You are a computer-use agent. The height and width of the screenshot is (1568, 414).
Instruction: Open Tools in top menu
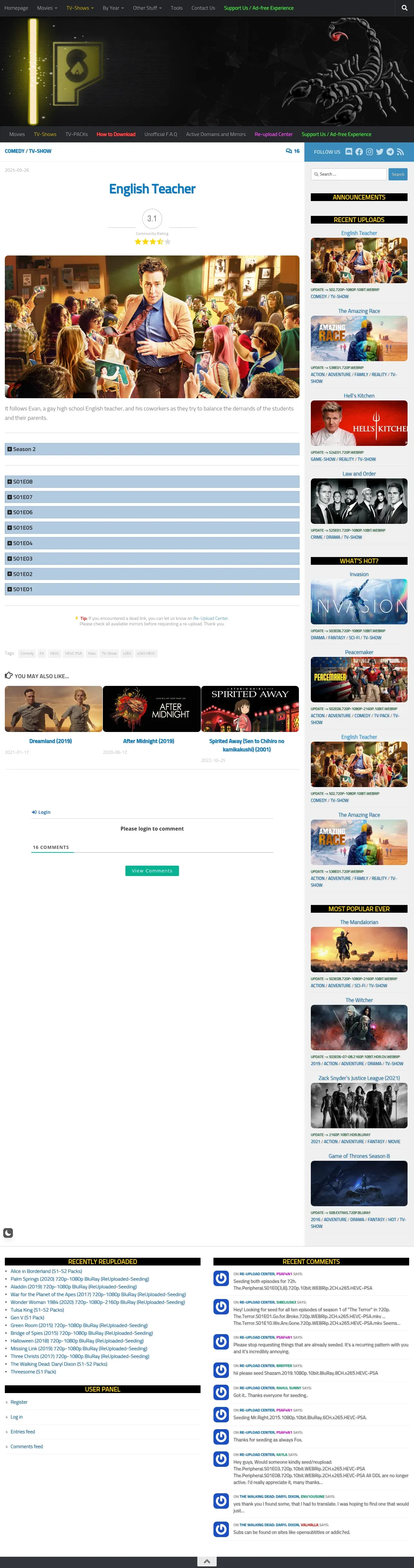177,8
